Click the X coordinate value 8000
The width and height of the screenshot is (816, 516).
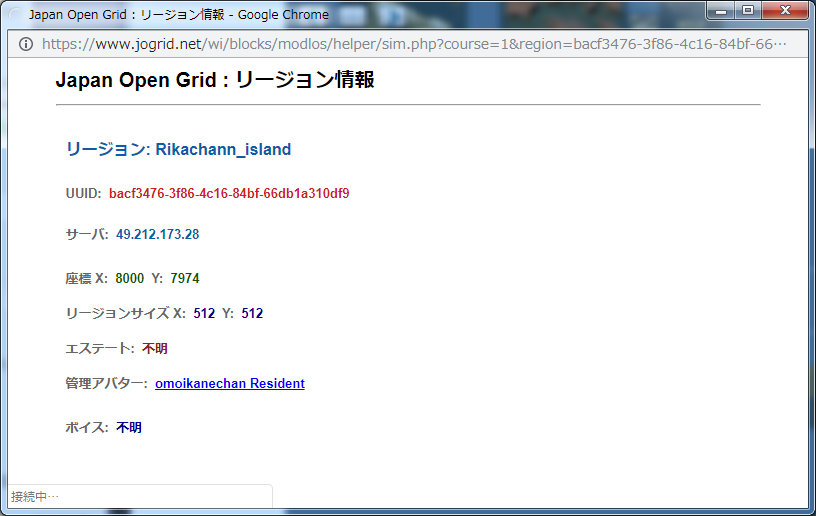[x=130, y=278]
